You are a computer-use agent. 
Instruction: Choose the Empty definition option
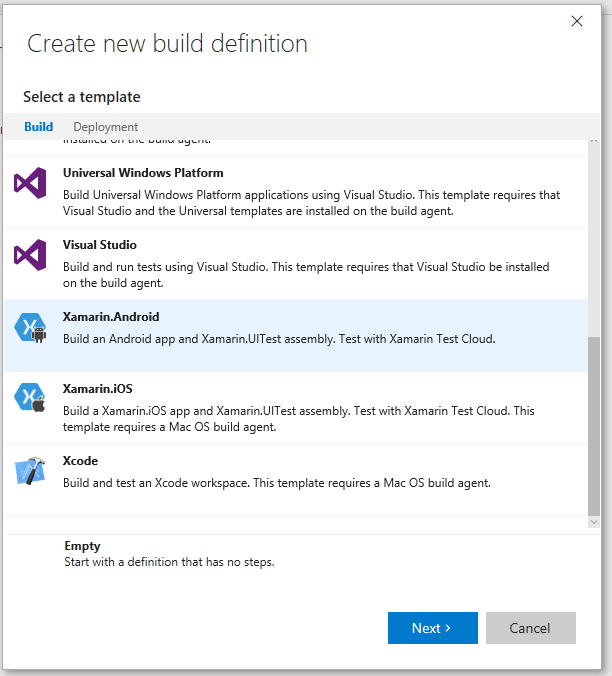82,546
